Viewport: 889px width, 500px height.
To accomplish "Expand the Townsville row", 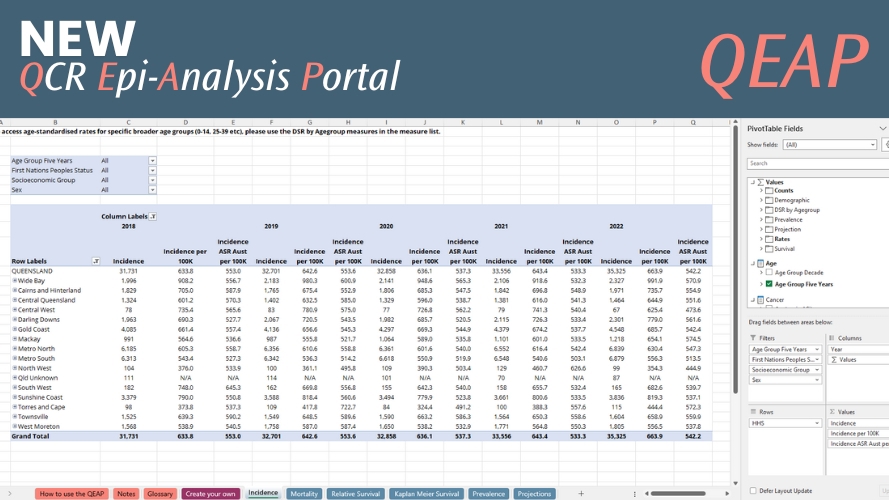I will click(x=15, y=417).
